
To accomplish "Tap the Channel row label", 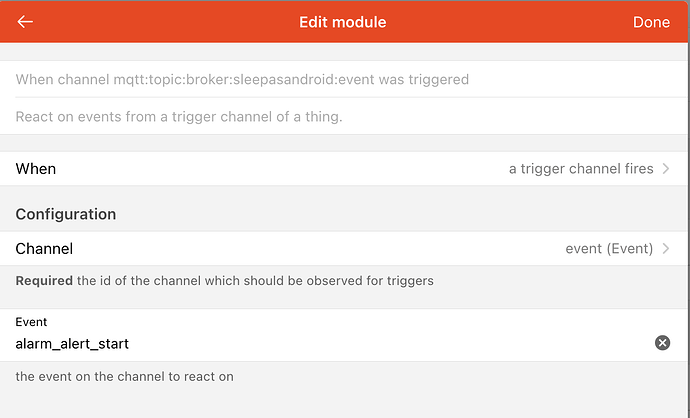I will pyautogui.click(x=44, y=249).
